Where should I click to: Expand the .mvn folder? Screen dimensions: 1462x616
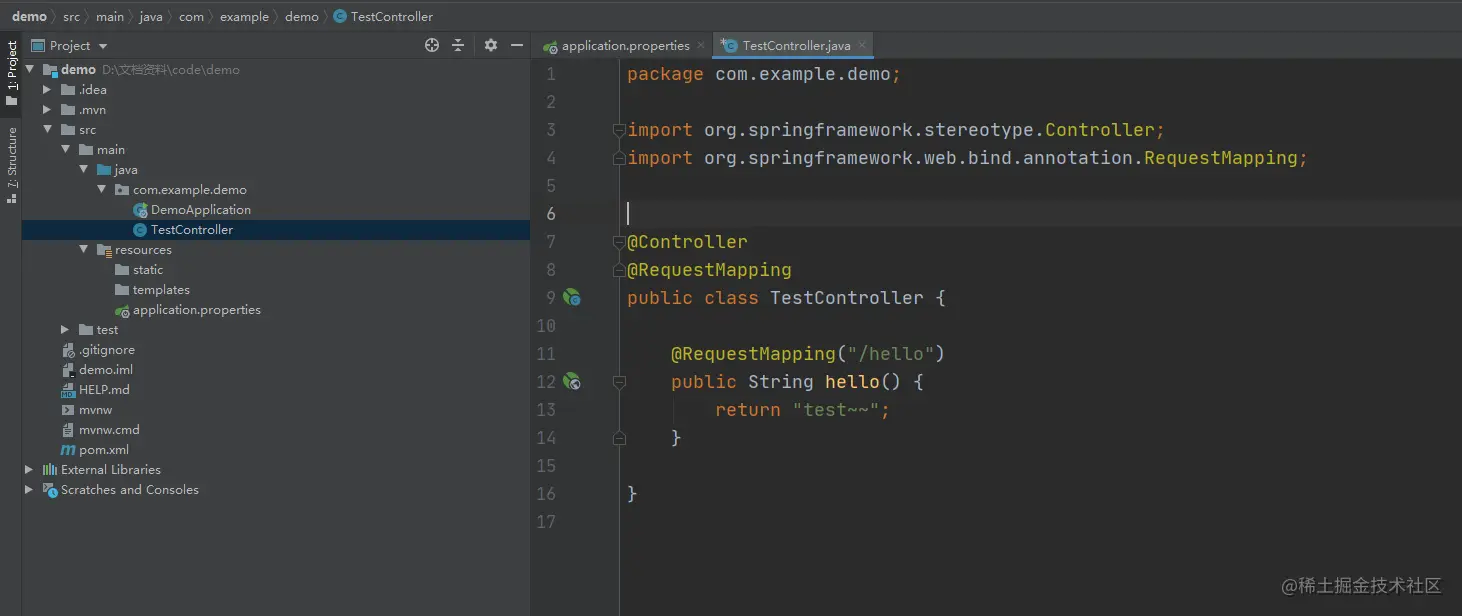pyautogui.click(x=47, y=110)
